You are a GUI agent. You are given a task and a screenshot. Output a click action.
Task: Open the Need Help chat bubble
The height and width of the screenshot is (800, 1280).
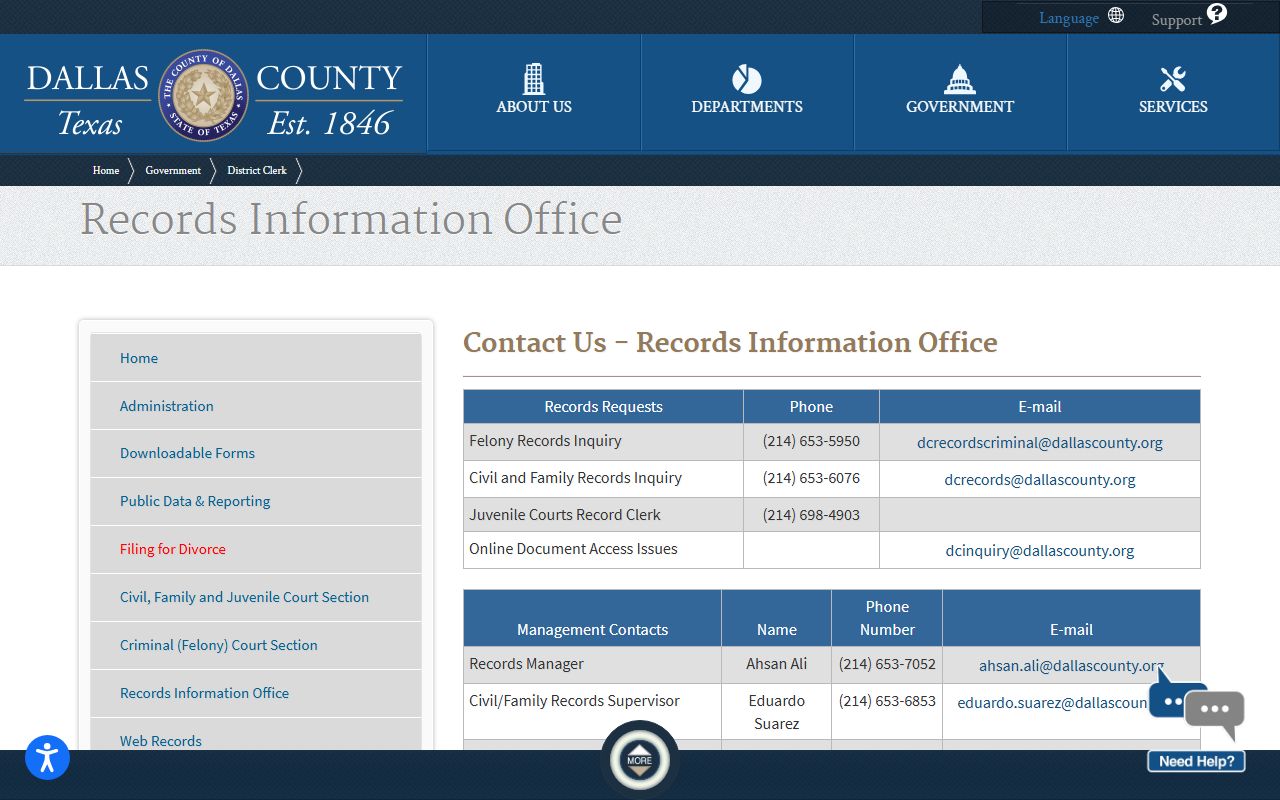coord(1197,720)
